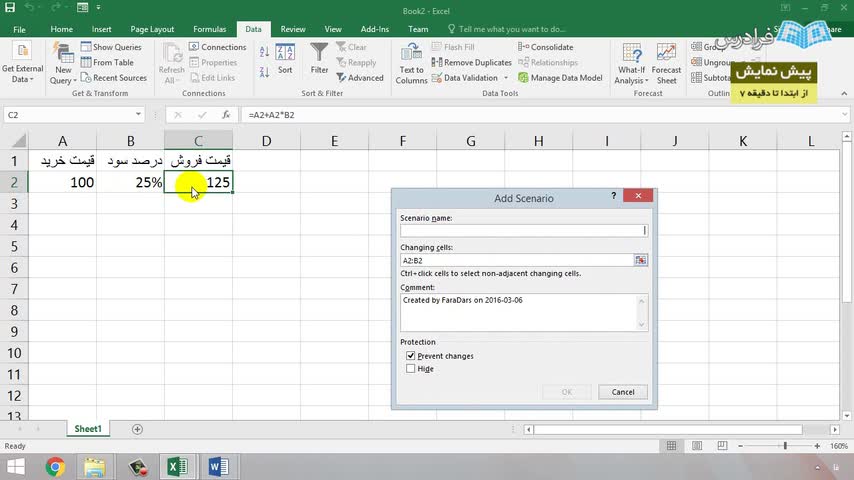The height and width of the screenshot is (480, 854).
Task: Click Remove Duplicates
Action: 472,62
